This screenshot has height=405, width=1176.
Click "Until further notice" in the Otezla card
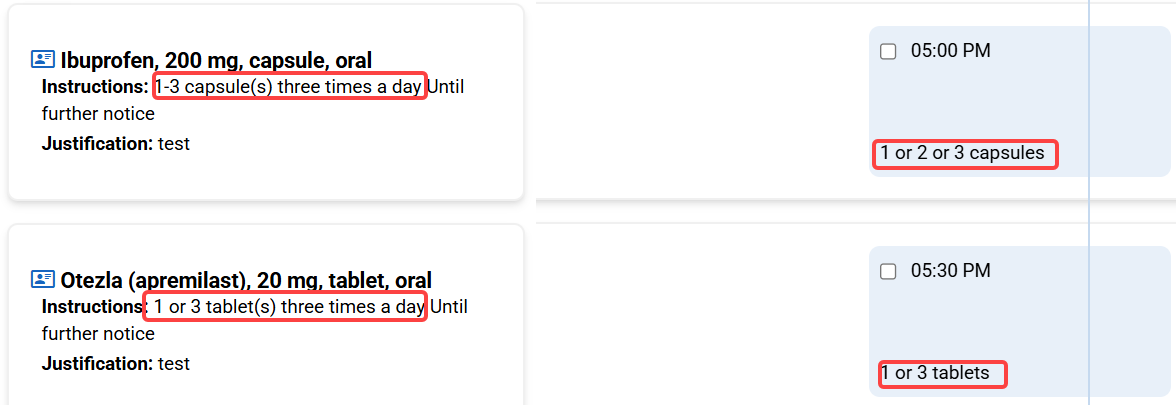98,334
